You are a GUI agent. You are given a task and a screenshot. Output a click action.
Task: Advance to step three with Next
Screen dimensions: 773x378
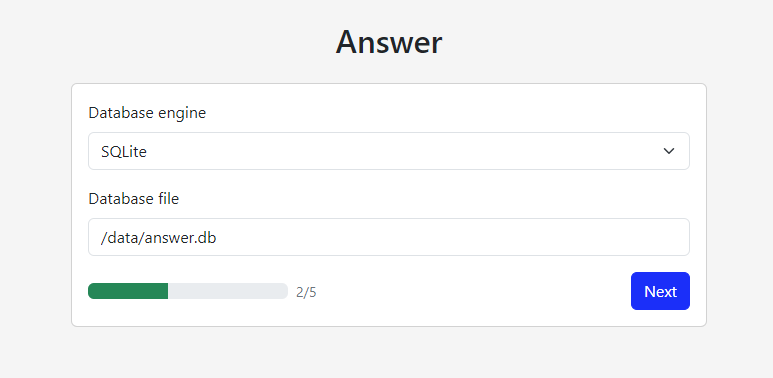click(x=660, y=291)
